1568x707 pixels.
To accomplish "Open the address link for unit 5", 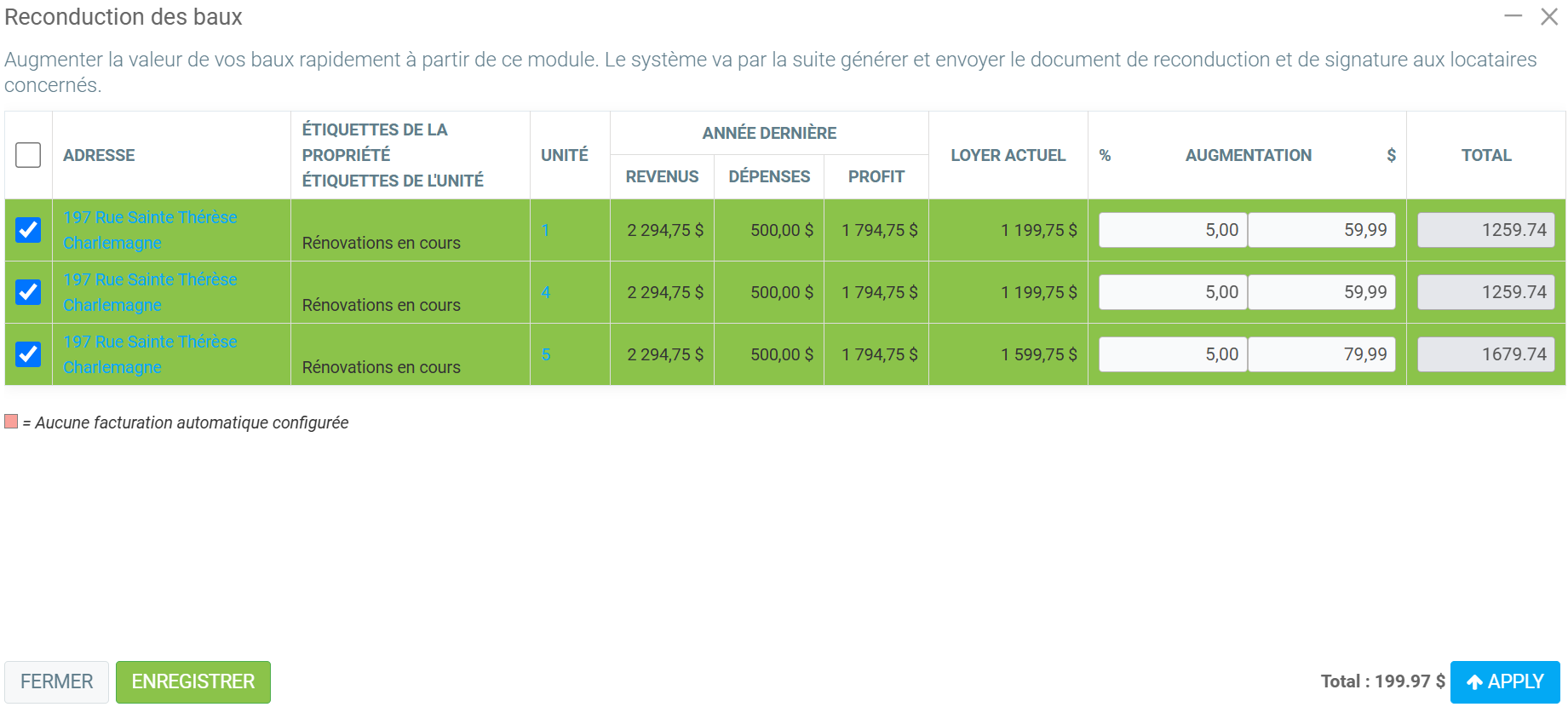I will 150,342.
